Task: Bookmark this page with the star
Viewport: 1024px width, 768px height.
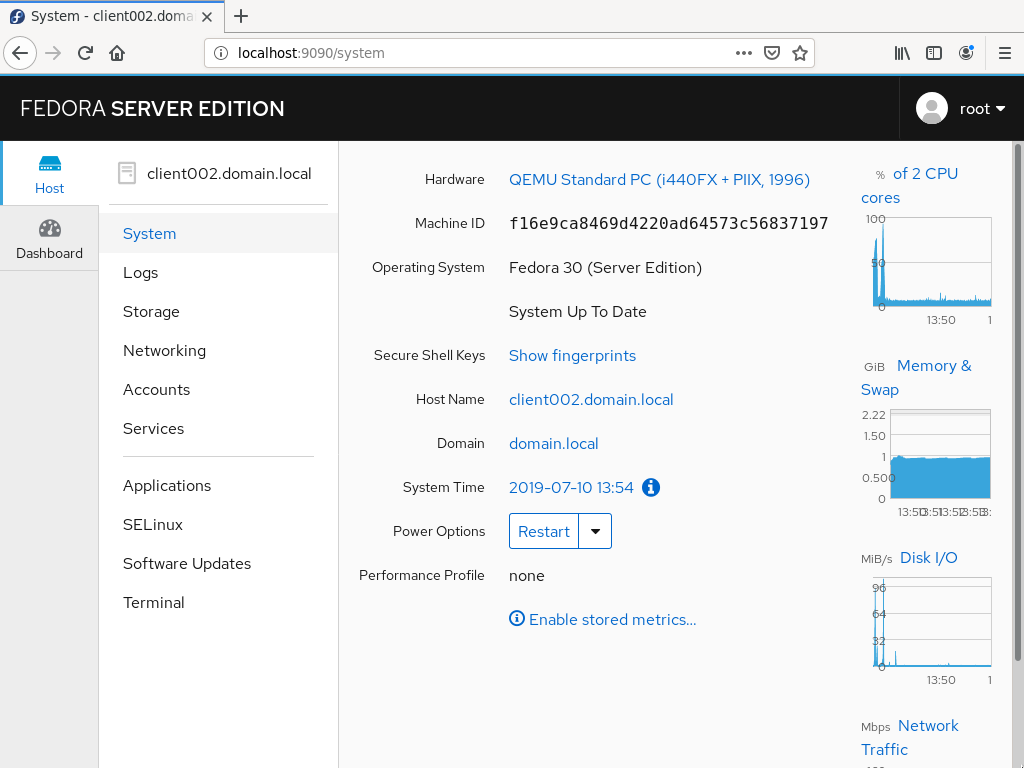Action: tap(800, 53)
